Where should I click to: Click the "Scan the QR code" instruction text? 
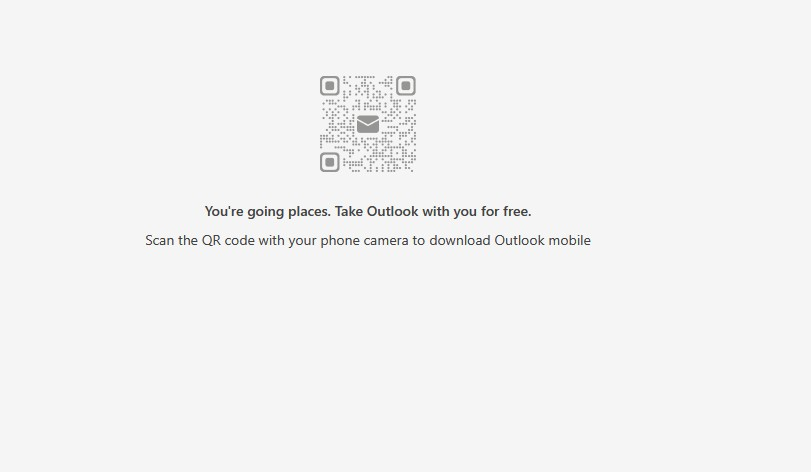pyautogui.click(x=200, y=240)
